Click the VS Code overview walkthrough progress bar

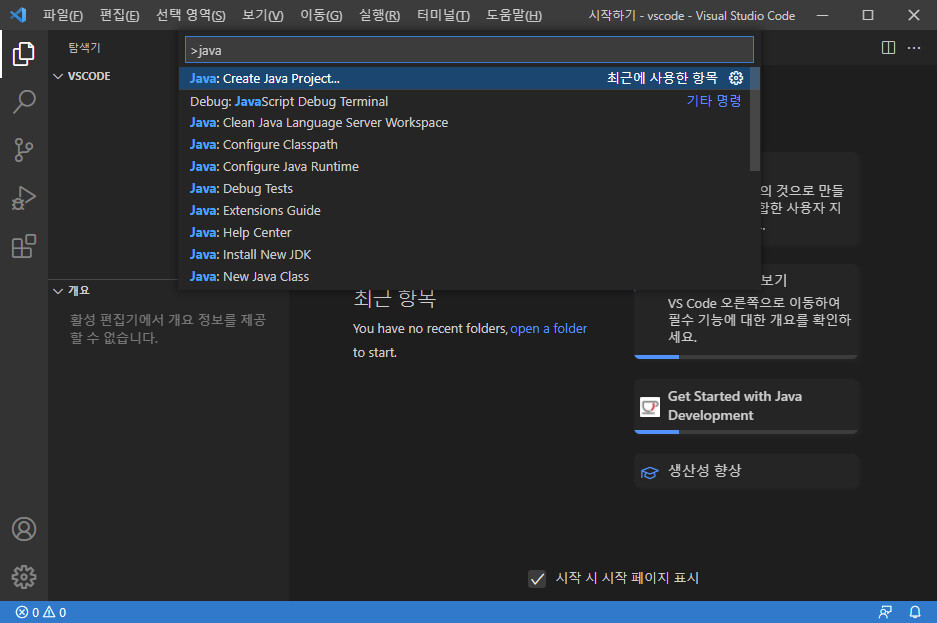point(746,357)
